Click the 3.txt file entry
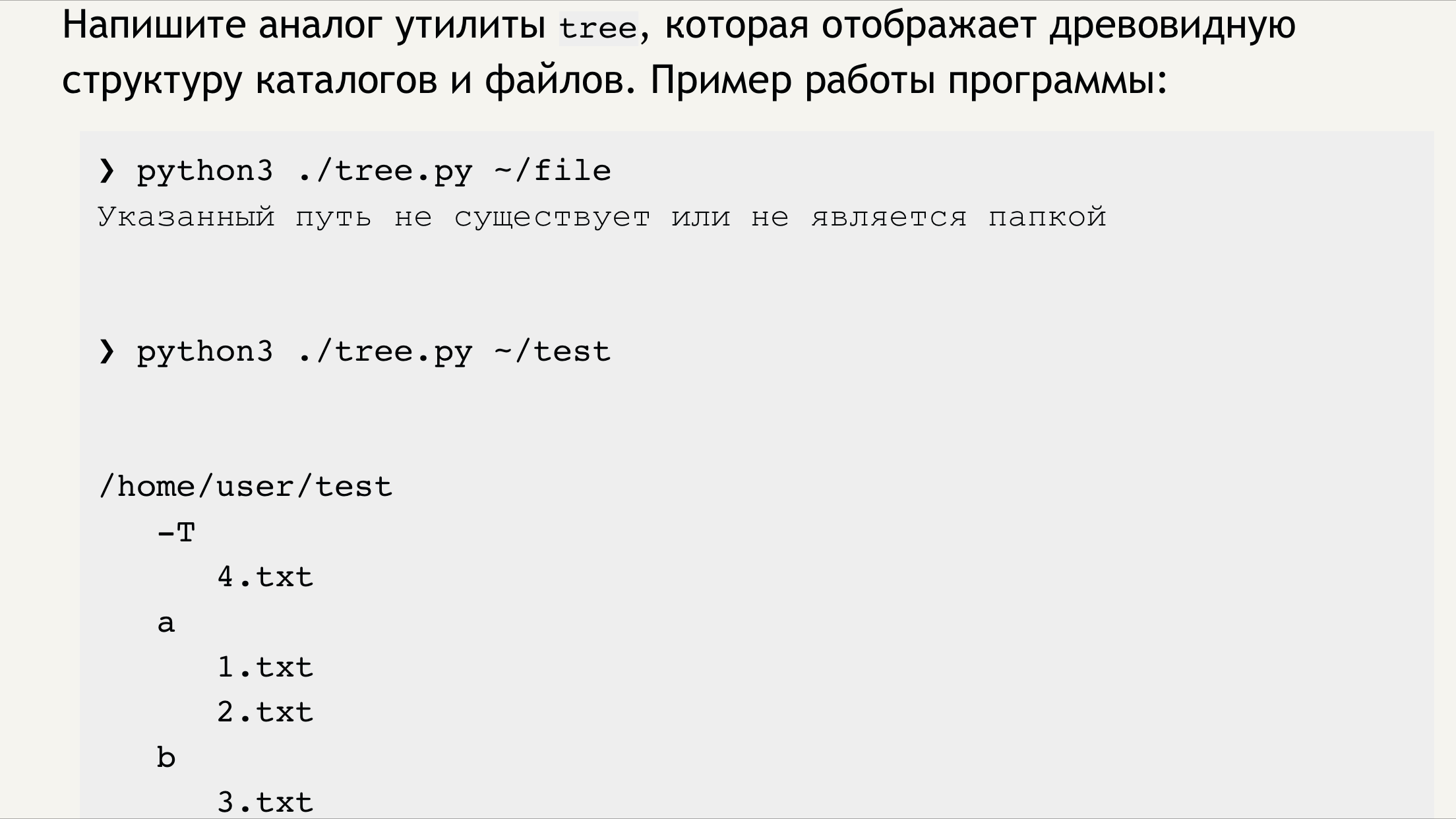 [265, 802]
